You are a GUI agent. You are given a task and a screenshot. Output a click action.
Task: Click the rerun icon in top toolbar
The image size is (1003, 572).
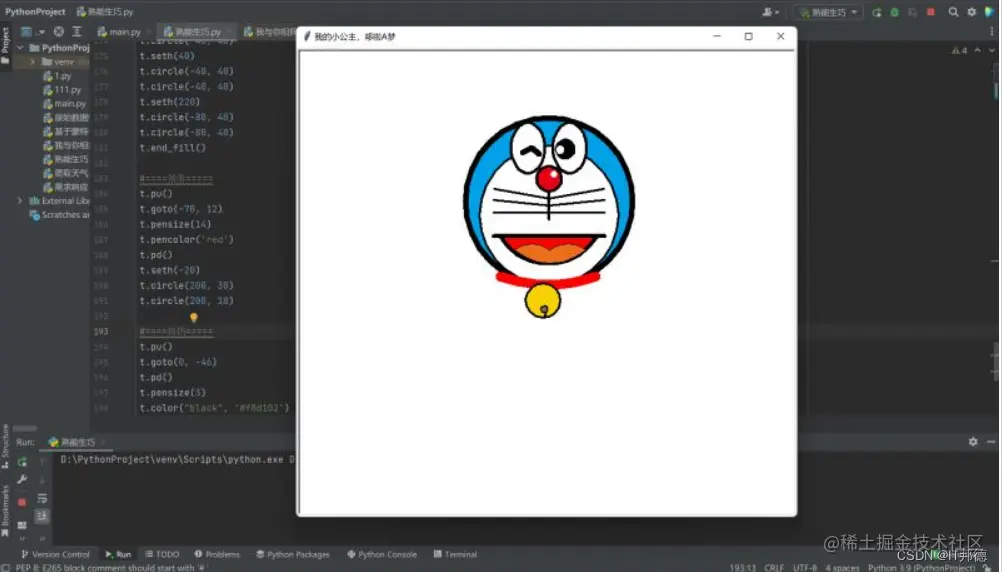(876, 12)
